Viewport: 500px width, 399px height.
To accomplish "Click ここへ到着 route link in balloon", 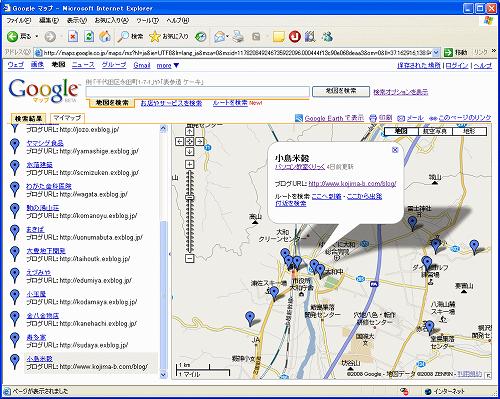I will 326,196.
